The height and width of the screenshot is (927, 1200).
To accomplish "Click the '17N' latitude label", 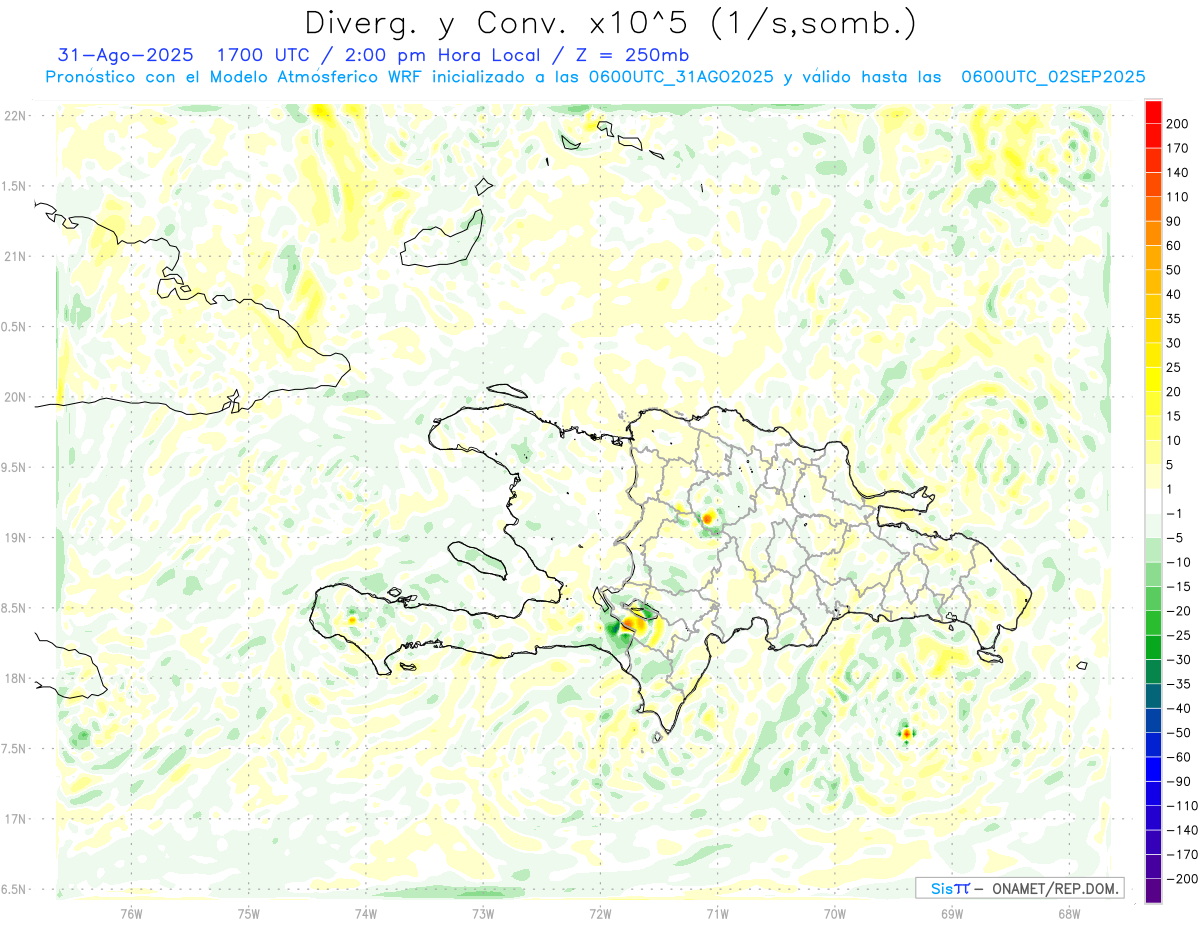I will point(14,819).
